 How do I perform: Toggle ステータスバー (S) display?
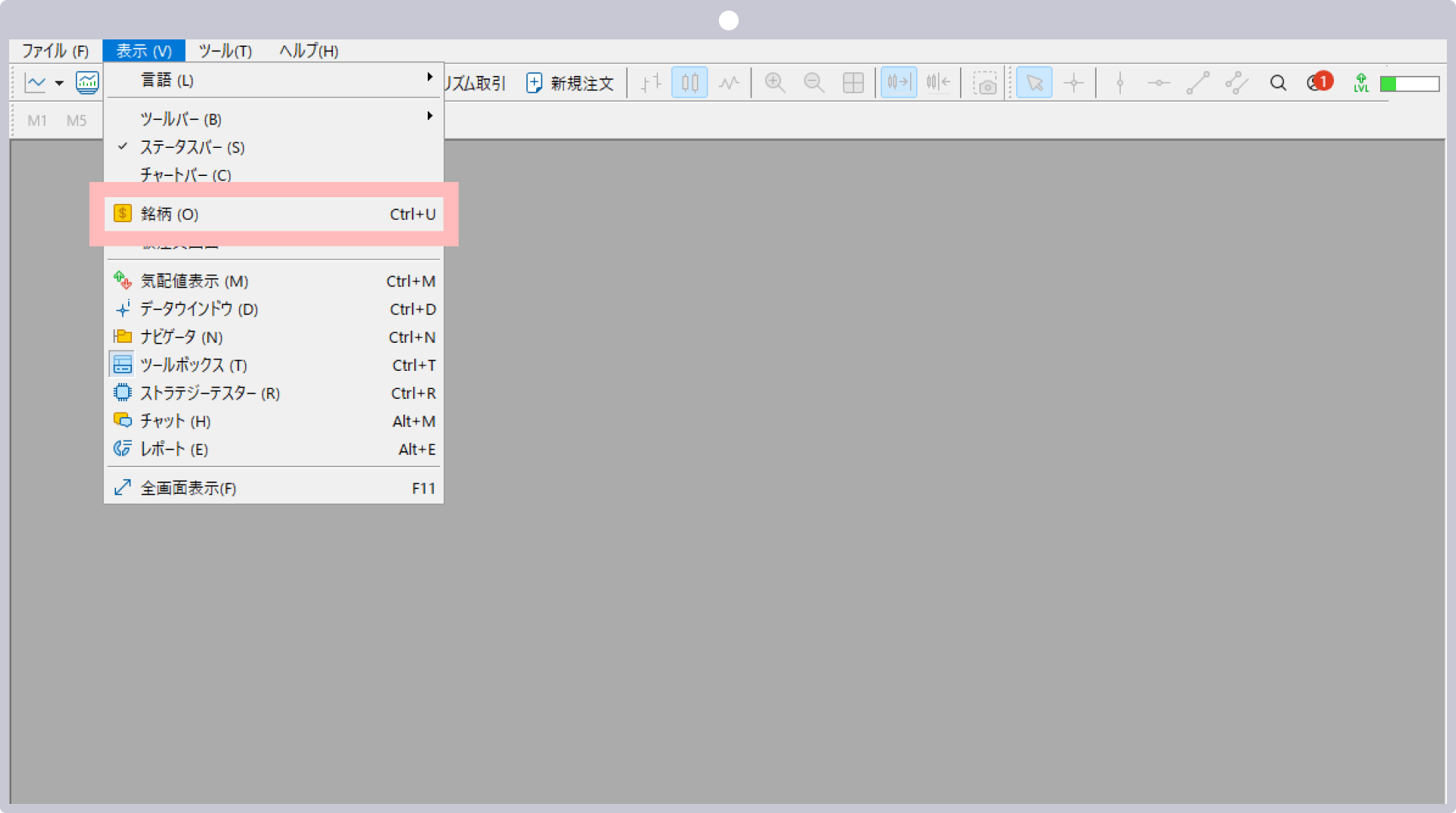click(x=274, y=147)
